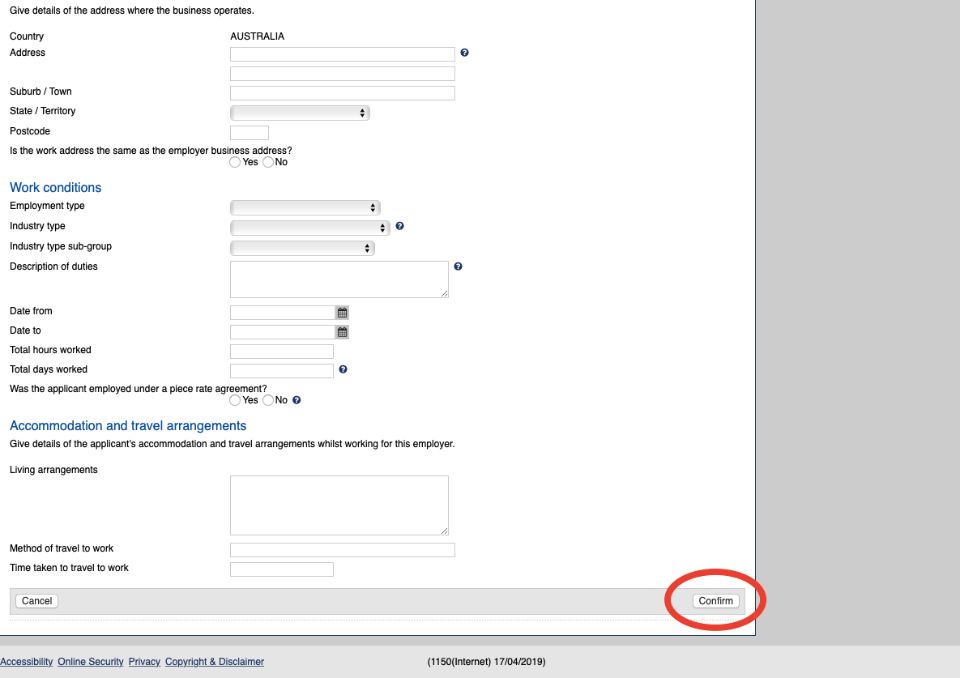Viewport: 960px width, 678px height.
Task: Open the Privacy footer link
Action: pos(144,661)
